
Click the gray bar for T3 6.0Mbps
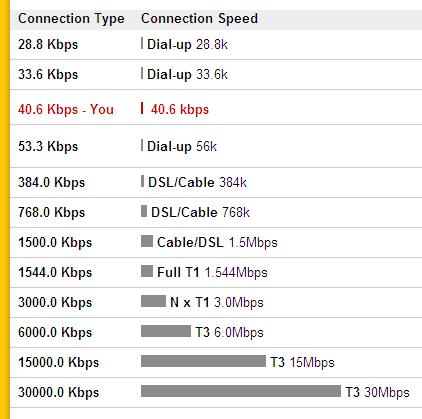166,331
